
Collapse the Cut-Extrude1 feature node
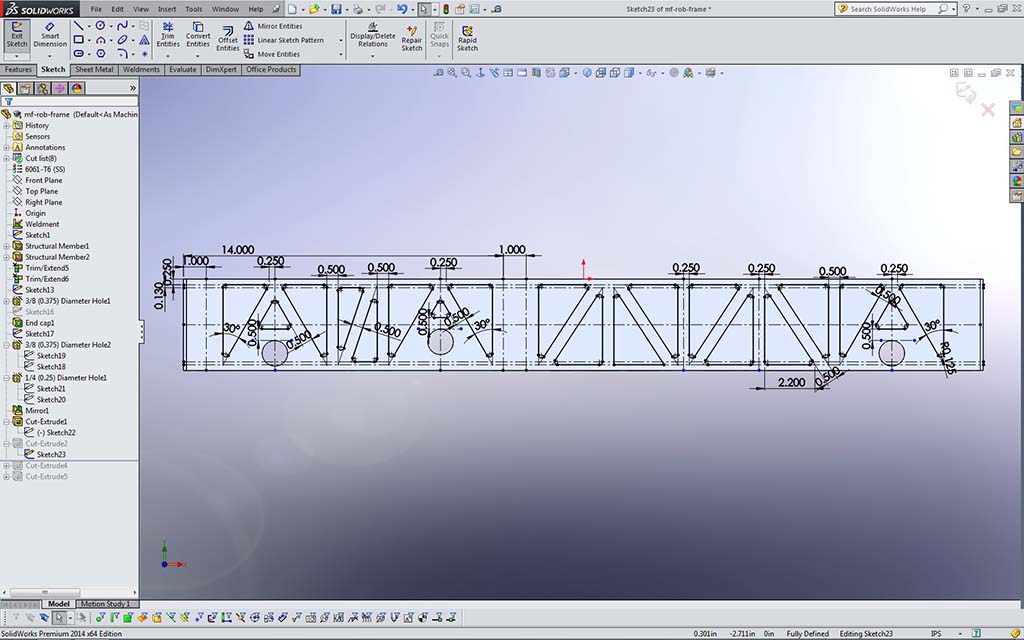(6, 422)
